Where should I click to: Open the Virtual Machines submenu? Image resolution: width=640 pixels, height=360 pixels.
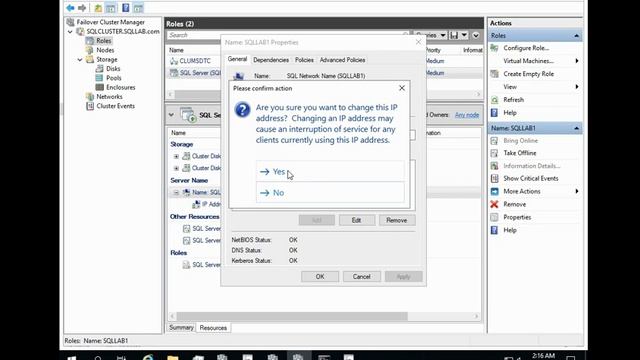click(529, 61)
